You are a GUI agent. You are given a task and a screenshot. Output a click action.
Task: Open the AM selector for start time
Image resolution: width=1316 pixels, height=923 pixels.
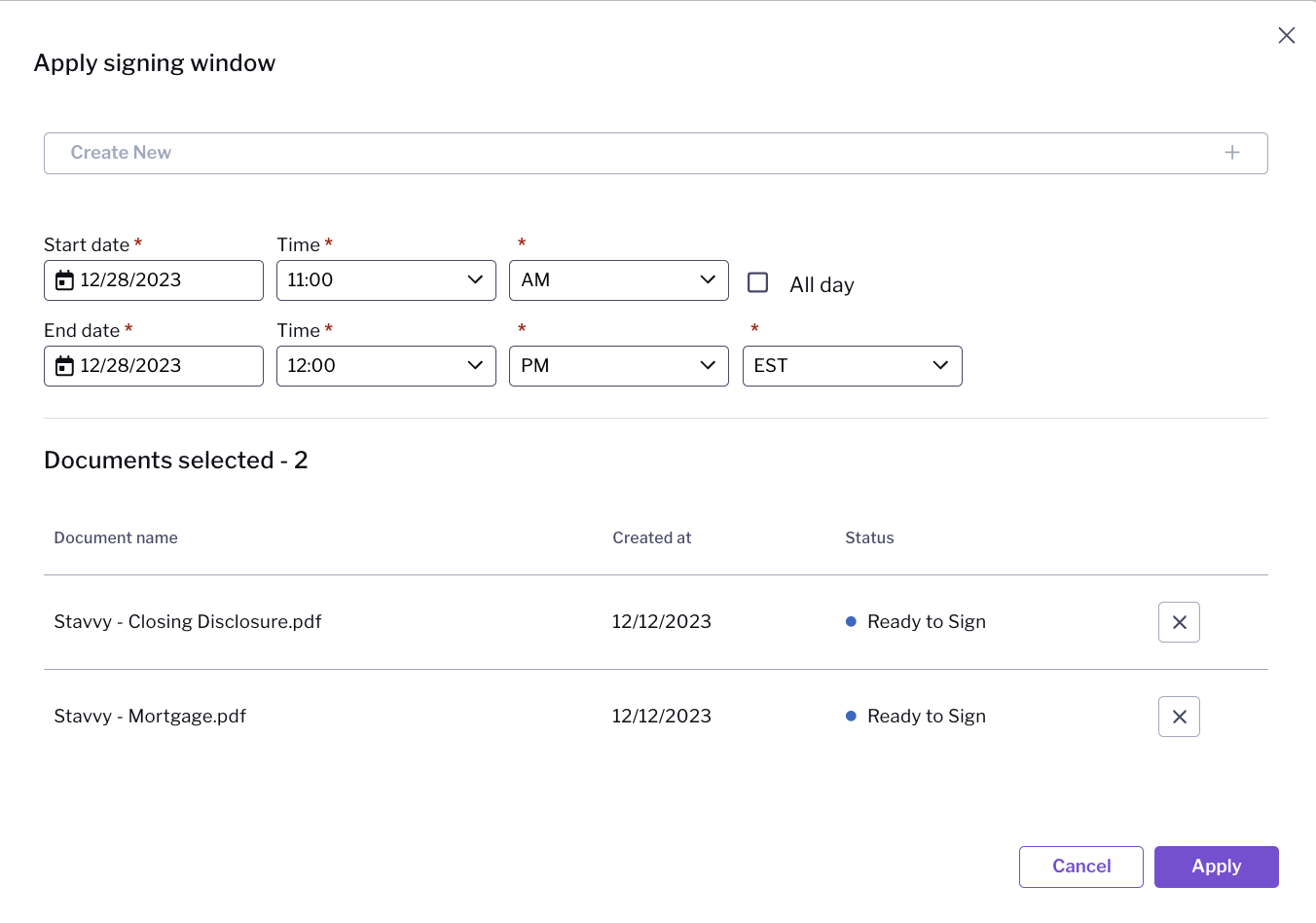[x=618, y=279]
